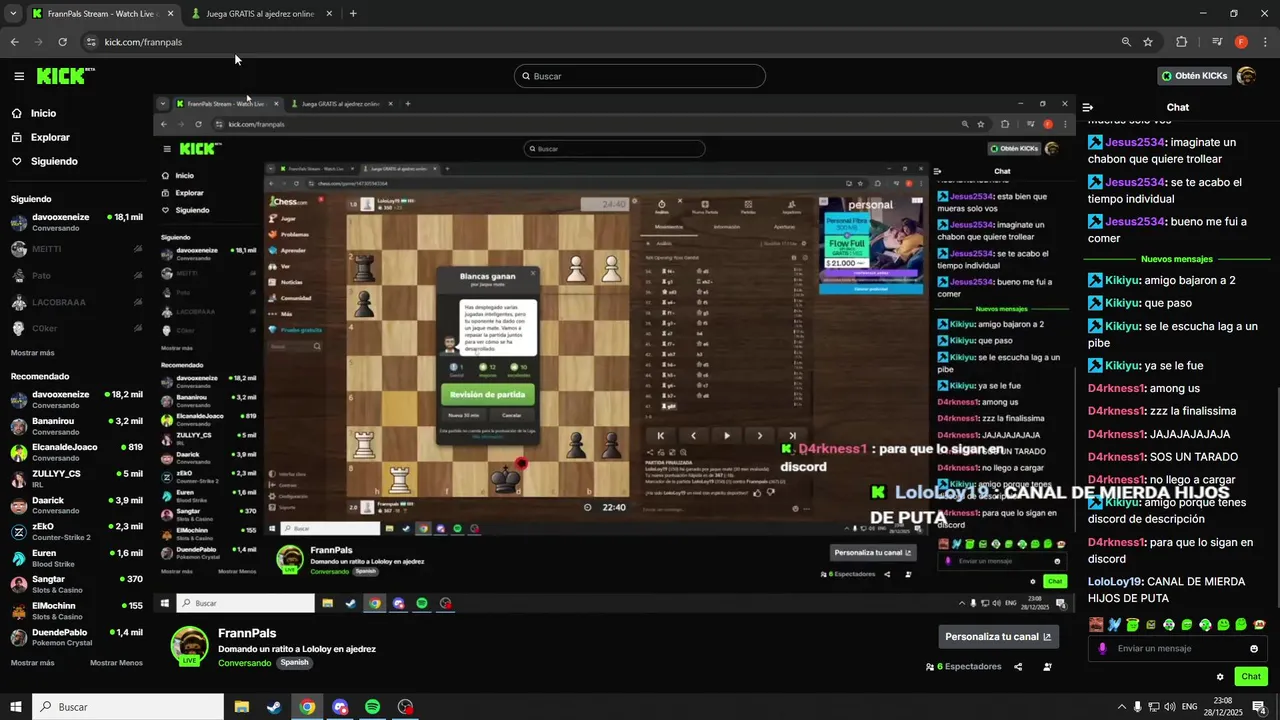Click the Spanish language tag

pos(294,662)
